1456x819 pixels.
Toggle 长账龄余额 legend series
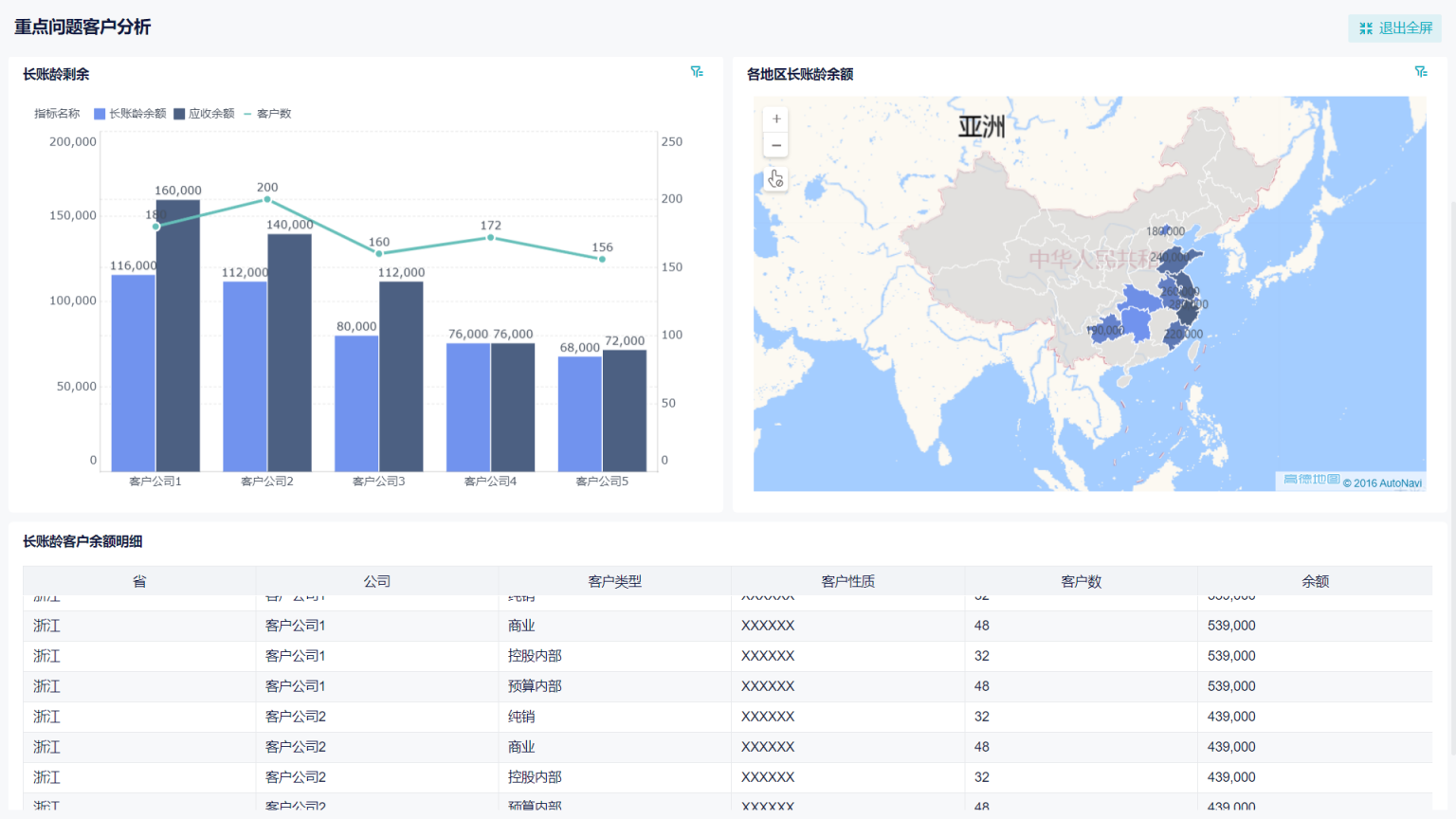pyautogui.click(x=130, y=114)
